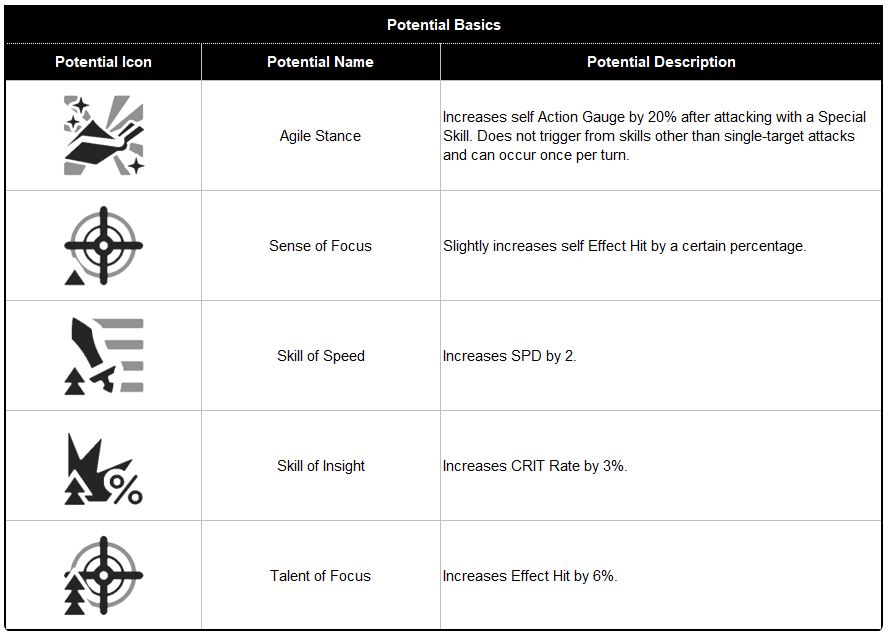Image resolution: width=892 pixels, height=634 pixels.
Task: Click the Skill of Speed name
Action: point(321,356)
